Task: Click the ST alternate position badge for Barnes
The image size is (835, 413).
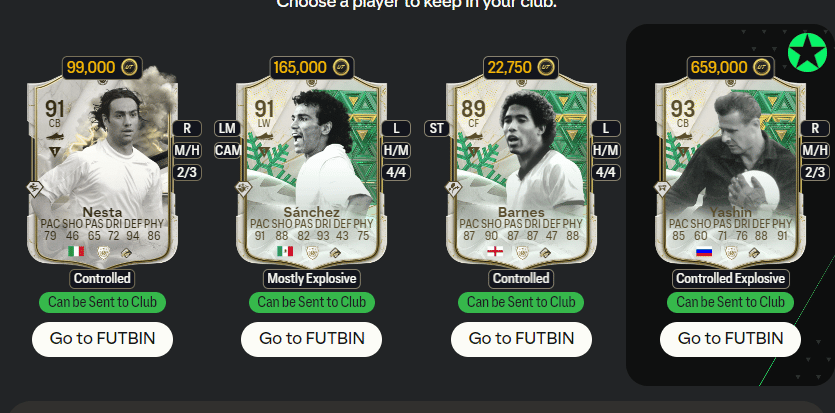Action: (x=435, y=128)
